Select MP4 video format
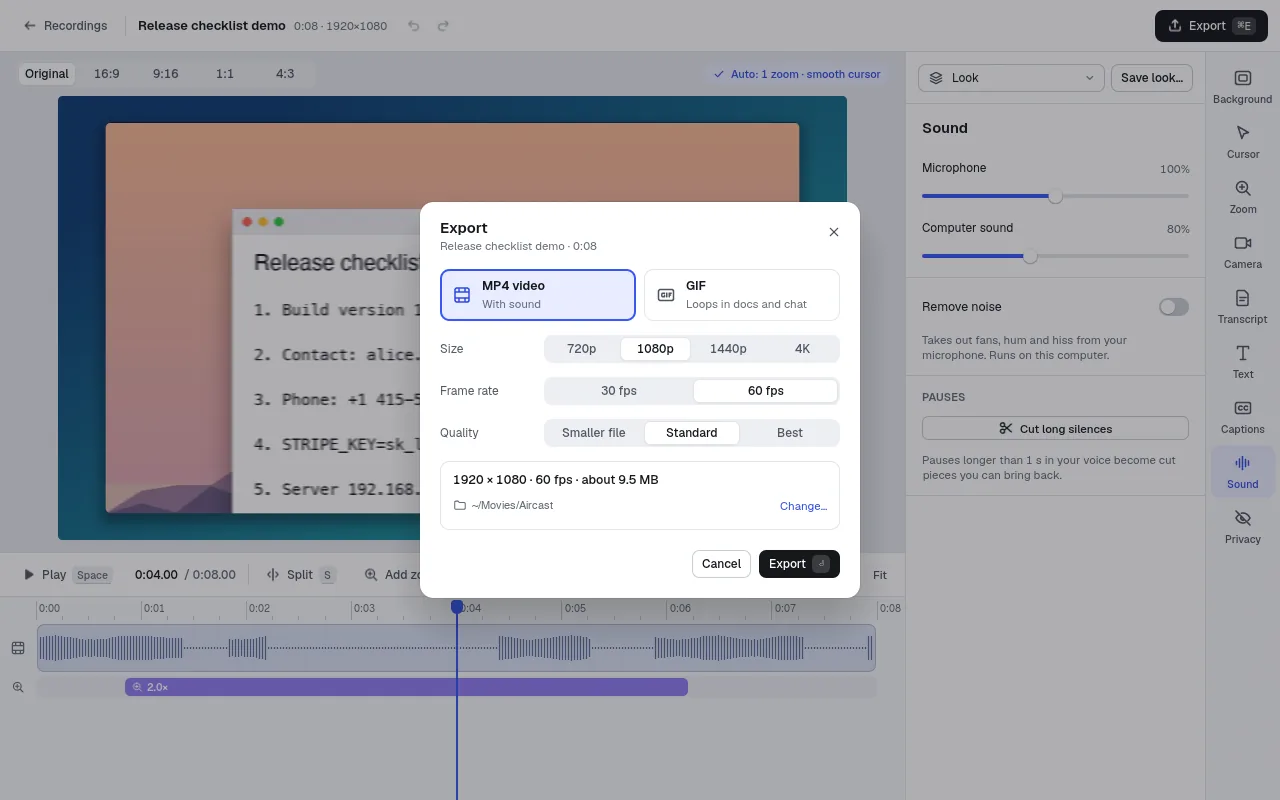Screen dimensions: 1280x800 tap(538, 295)
